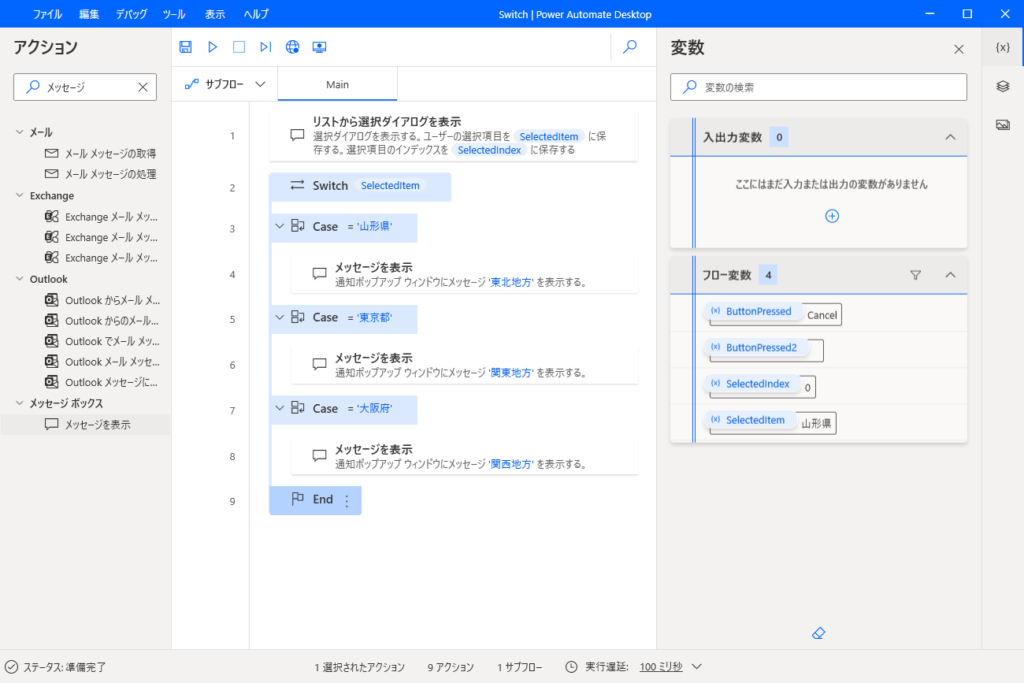
Task: Click the 100 ミリ秒 (ms) run delay link
Action: click(x=661, y=667)
